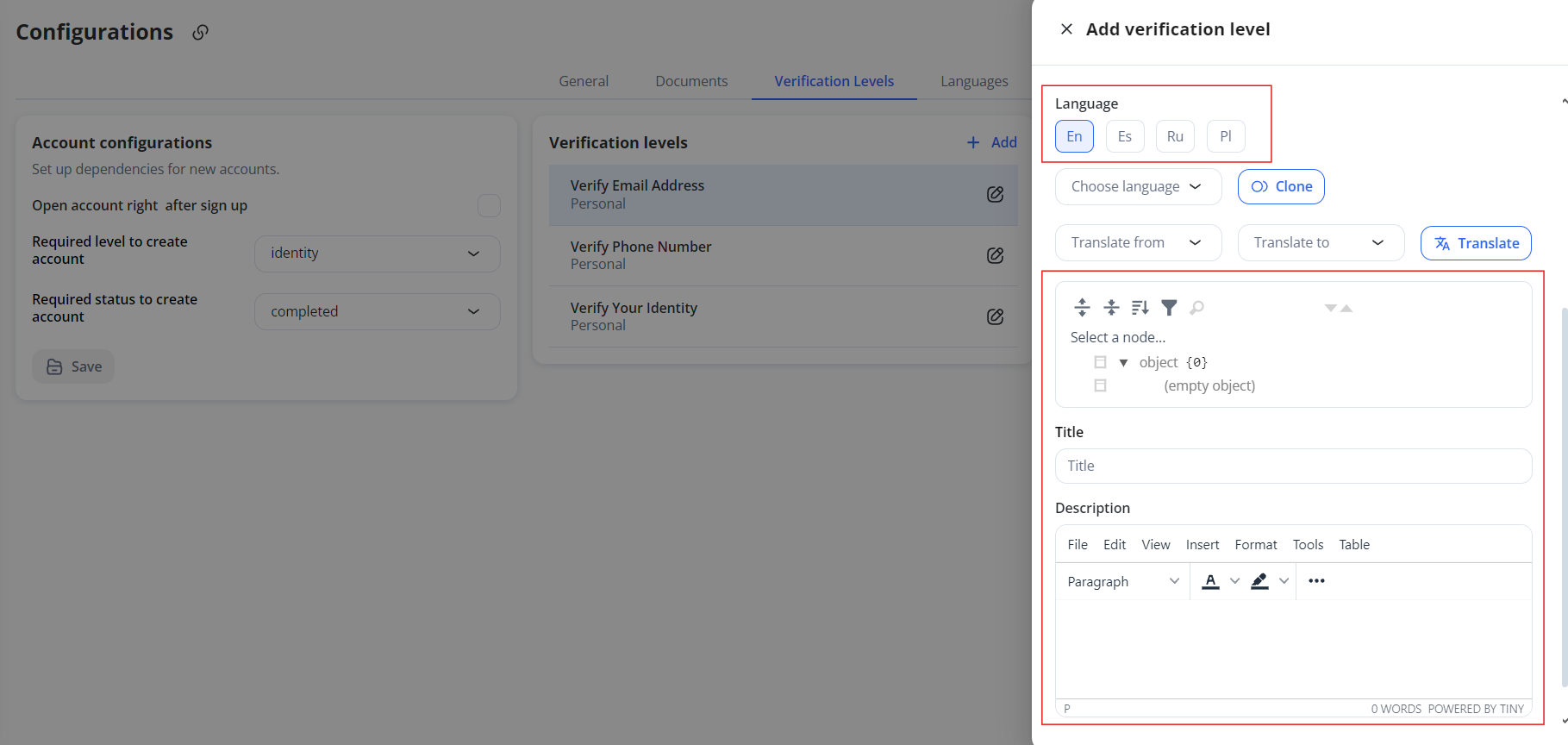Open the editor Format menu
1568x745 pixels.
(1256, 544)
